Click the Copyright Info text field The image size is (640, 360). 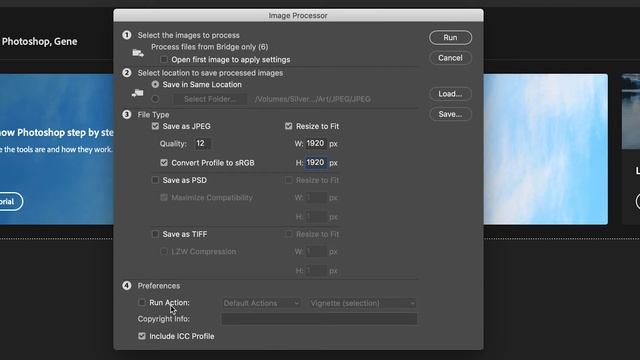pyautogui.click(x=319, y=319)
